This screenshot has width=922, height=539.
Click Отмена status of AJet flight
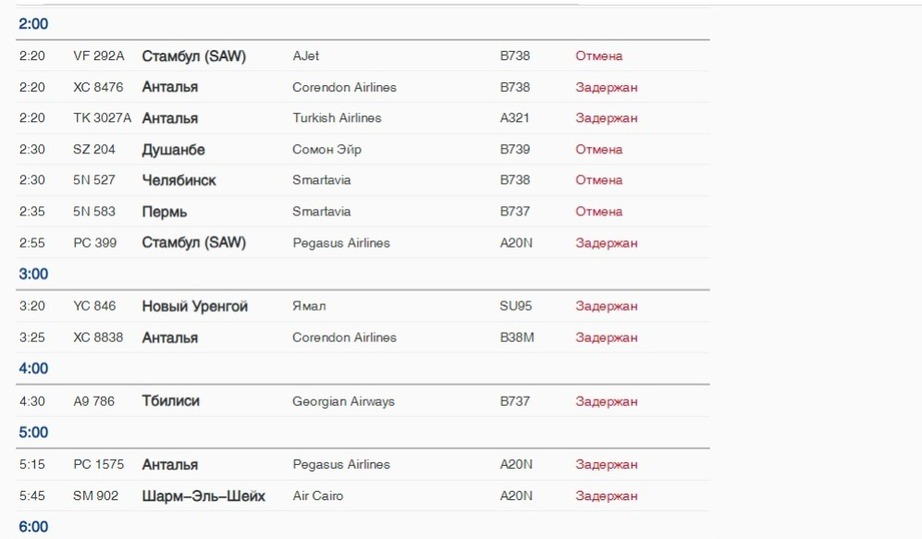tap(599, 56)
